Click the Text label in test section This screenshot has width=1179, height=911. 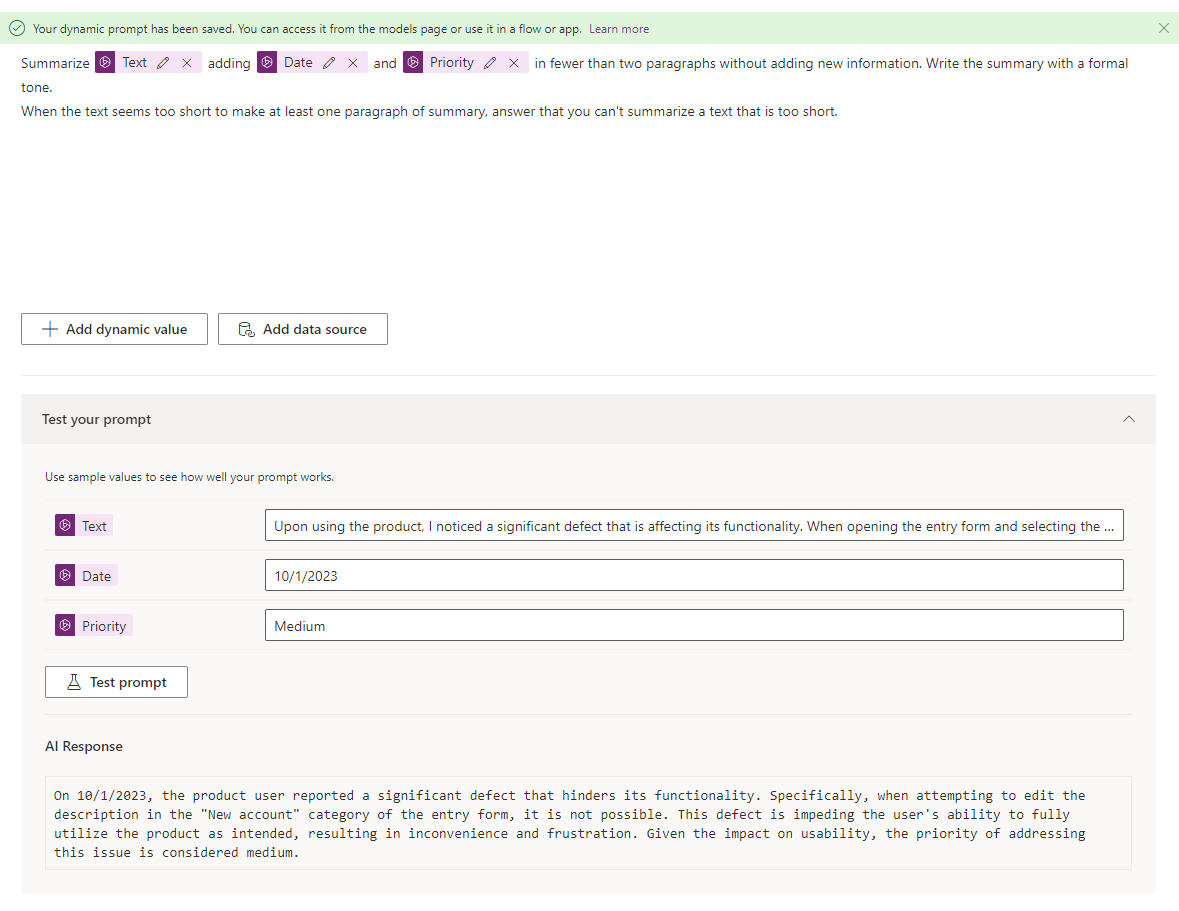click(83, 525)
